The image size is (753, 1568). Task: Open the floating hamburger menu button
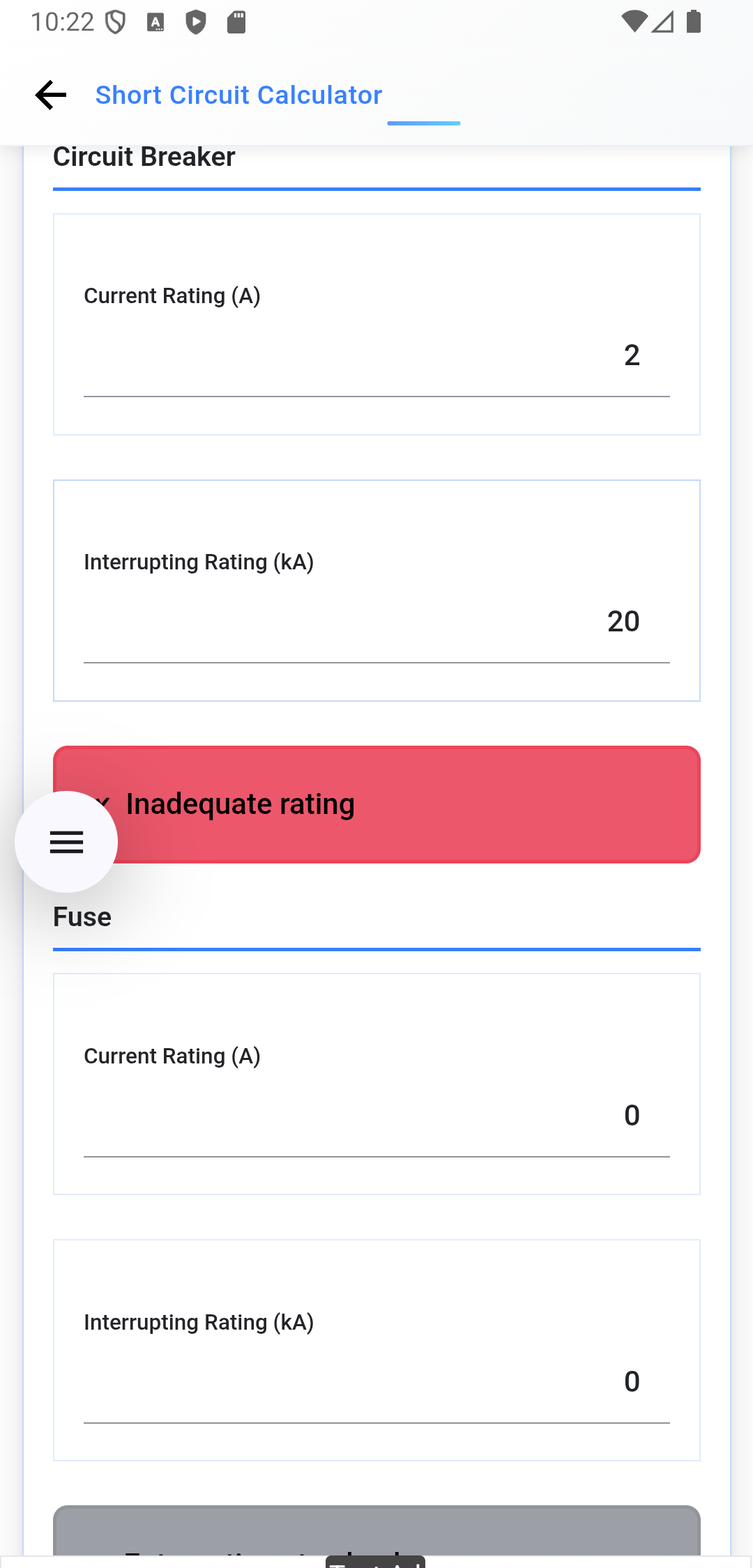pyautogui.click(x=66, y=842)
